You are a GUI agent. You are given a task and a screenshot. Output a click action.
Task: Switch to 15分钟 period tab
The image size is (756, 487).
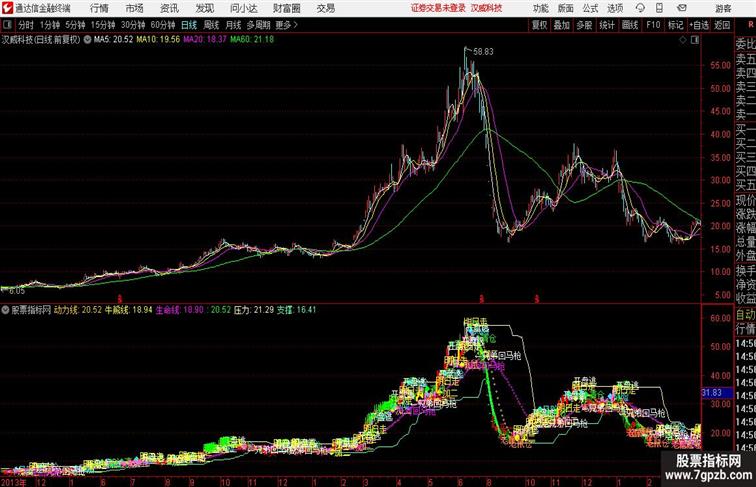click(x=103, y=25)
